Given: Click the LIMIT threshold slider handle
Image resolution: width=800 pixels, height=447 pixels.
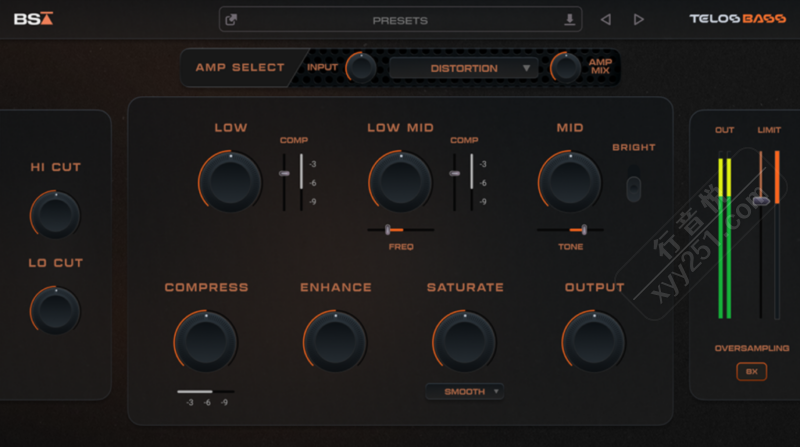Looking at the screenshot, I should tap(761, 201).
